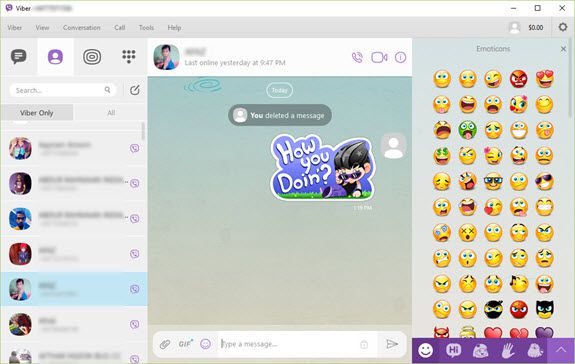Image resolution: width=575 pixels, height=364 pixels.
Task: Insert the green sick face emoticon
Action: (x=468, y=130)
